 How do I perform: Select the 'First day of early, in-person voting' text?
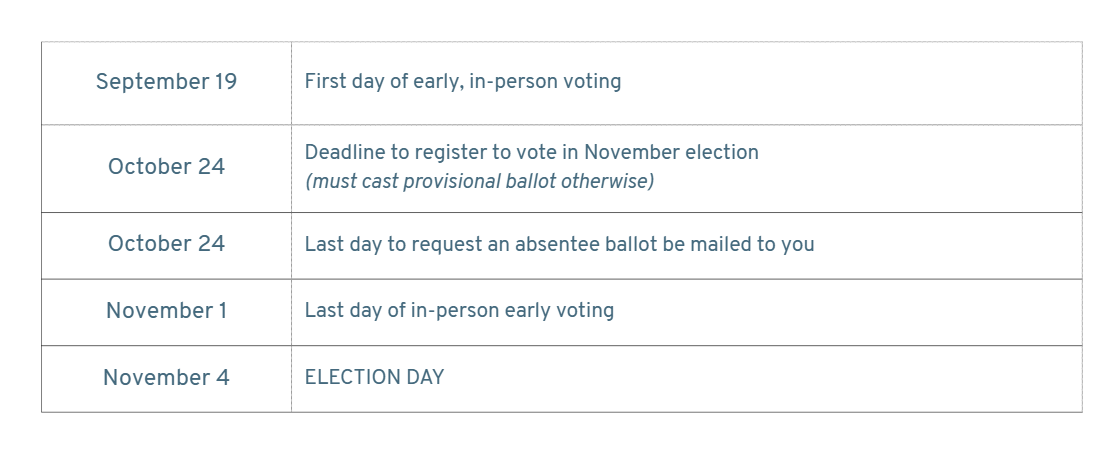[x=462, y=82]
